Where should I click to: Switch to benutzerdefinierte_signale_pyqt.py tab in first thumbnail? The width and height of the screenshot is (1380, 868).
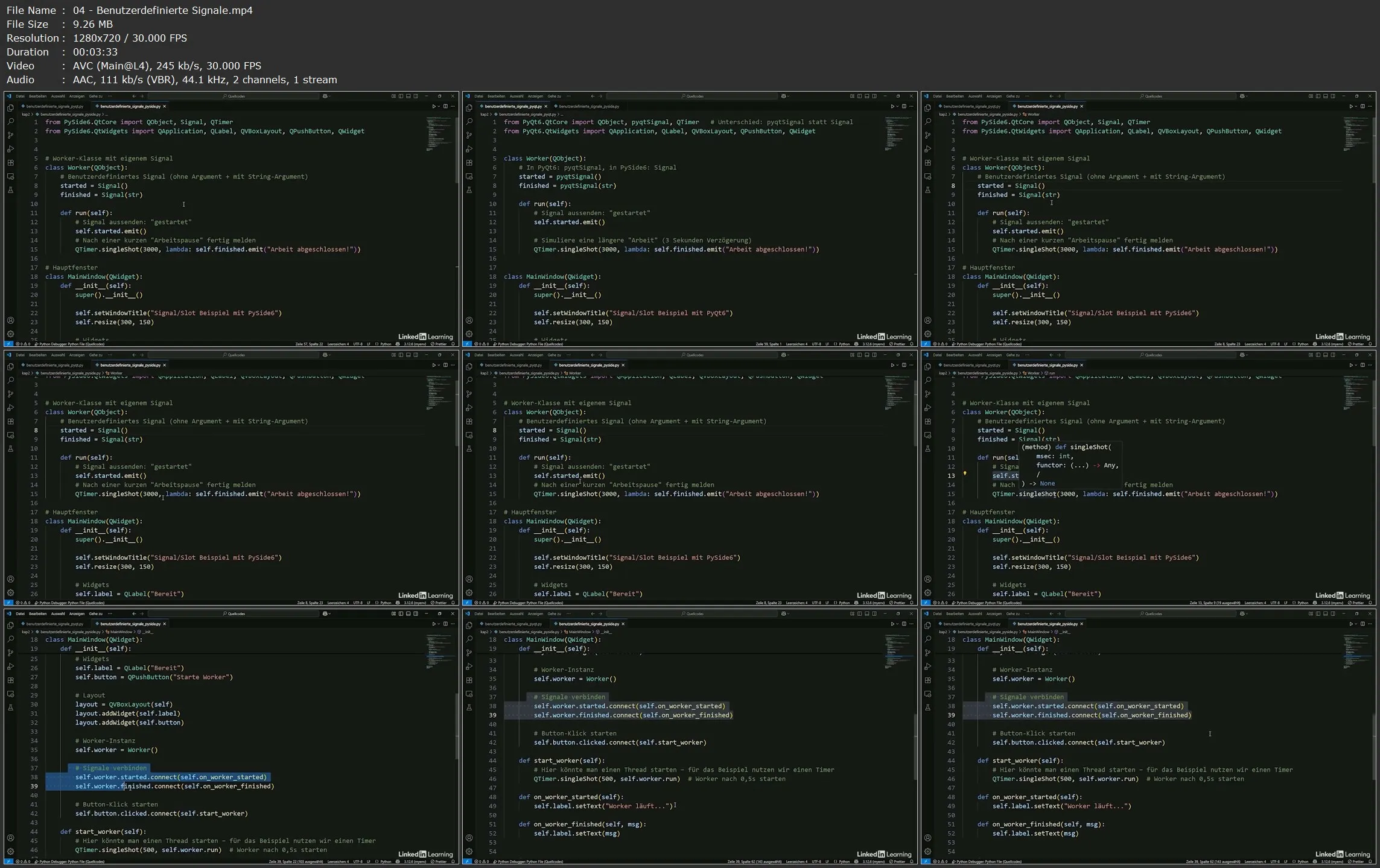(x=54, y=106)
